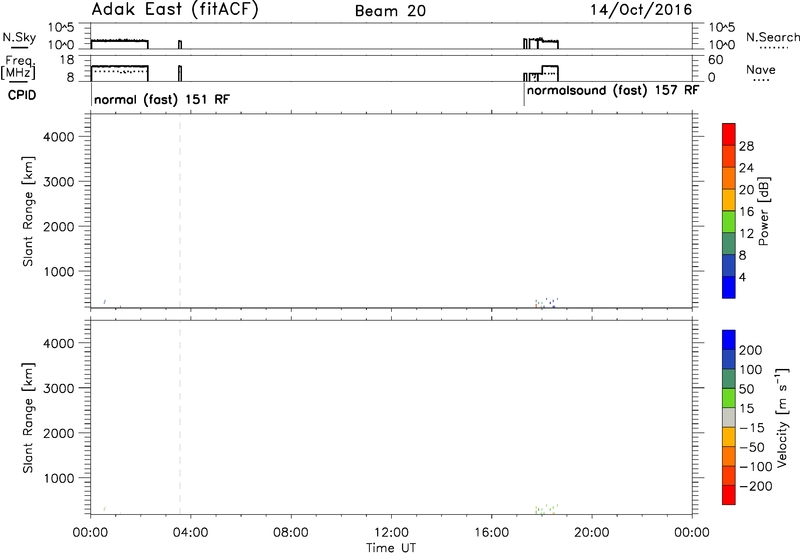Click the 16 value on Power colorbar
The height and width of the screenshot is (554, 800).
click(746, 212)
